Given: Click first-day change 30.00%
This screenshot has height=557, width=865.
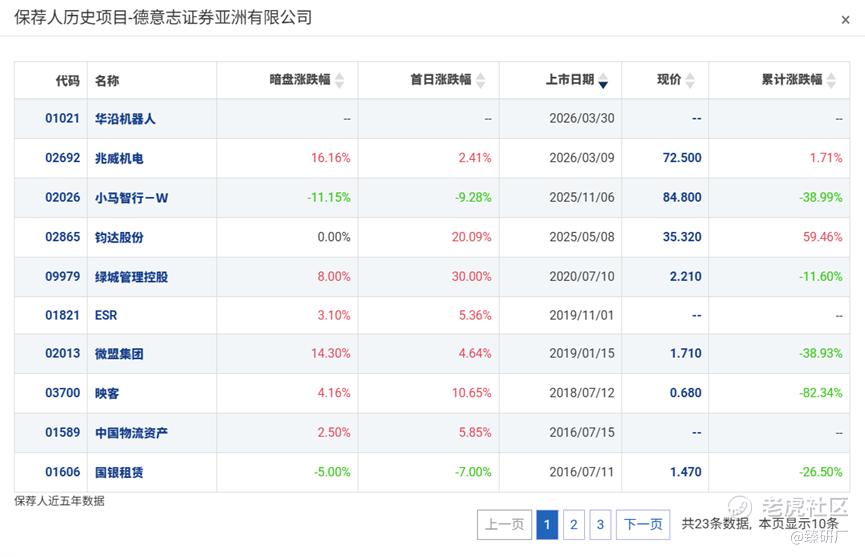Looking at the screenshot, I should tap(472, 276).
